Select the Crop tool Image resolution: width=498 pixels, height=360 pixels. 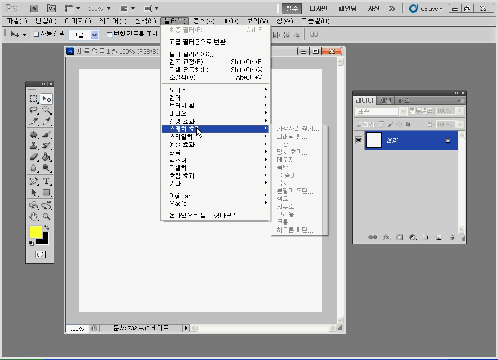34,121
